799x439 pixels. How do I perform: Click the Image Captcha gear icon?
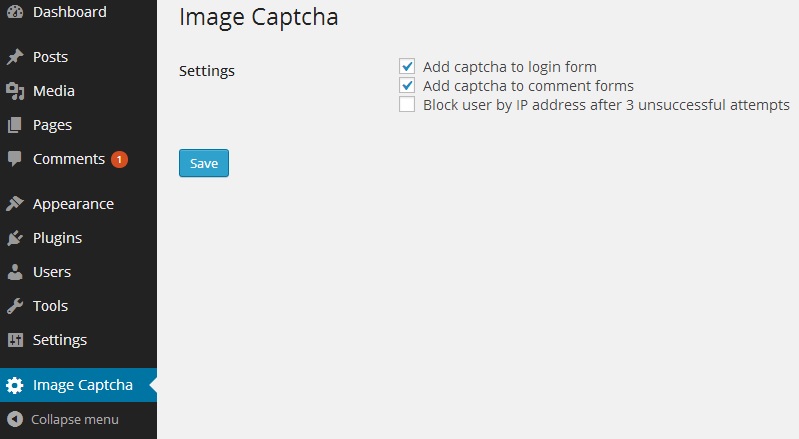(x=15, y=385)
